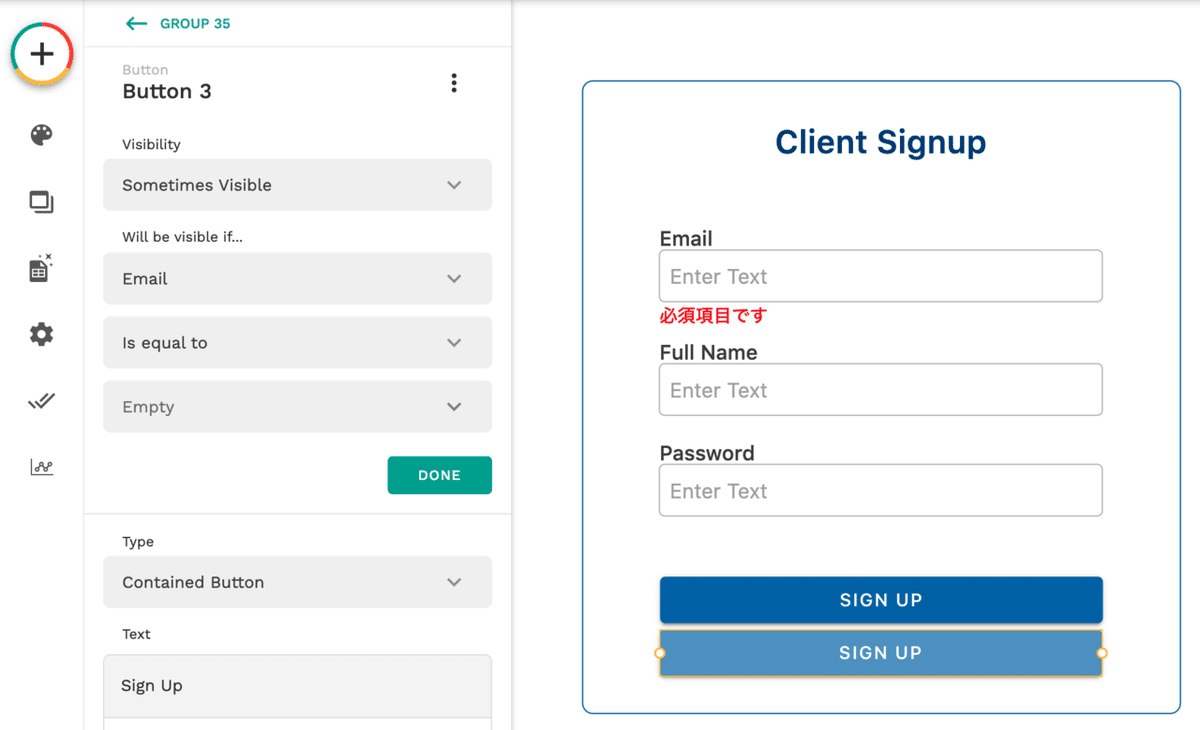Open the Screens panel icon
This screenshot has height=730, width=1200.
41,202
